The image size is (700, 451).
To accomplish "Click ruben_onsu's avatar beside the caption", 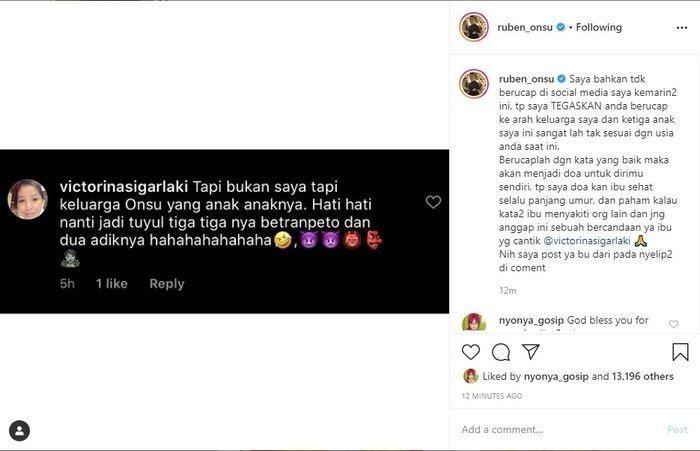I will pyautogui.click(x=474, y=83).
